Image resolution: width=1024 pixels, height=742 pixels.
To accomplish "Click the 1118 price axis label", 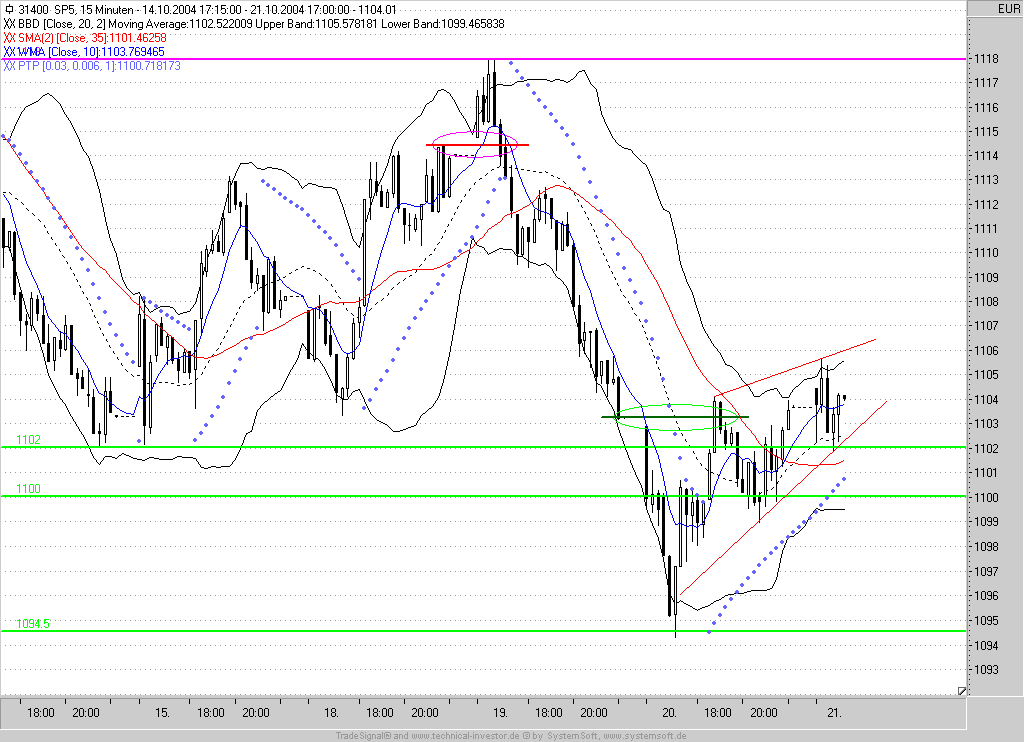I will click(x=986, y=59).
